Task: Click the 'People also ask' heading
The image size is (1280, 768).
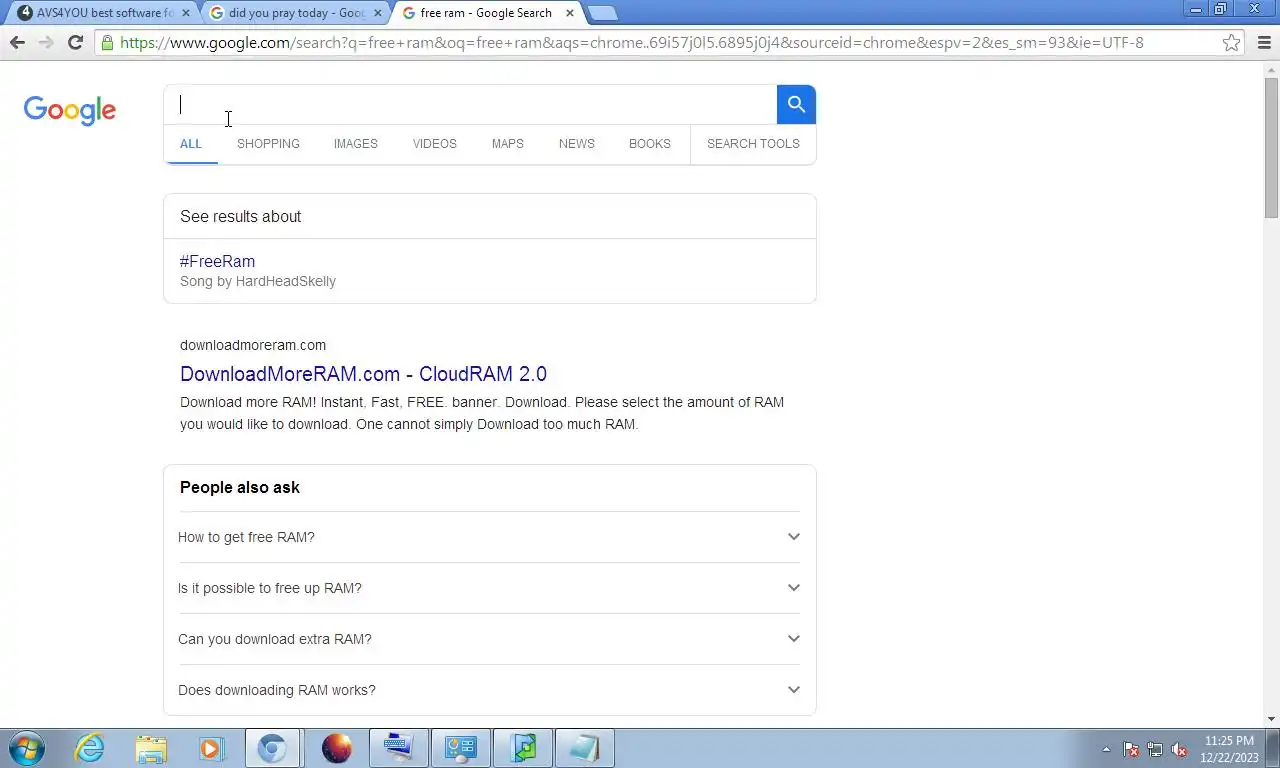Action: click(x=240, y=487)
